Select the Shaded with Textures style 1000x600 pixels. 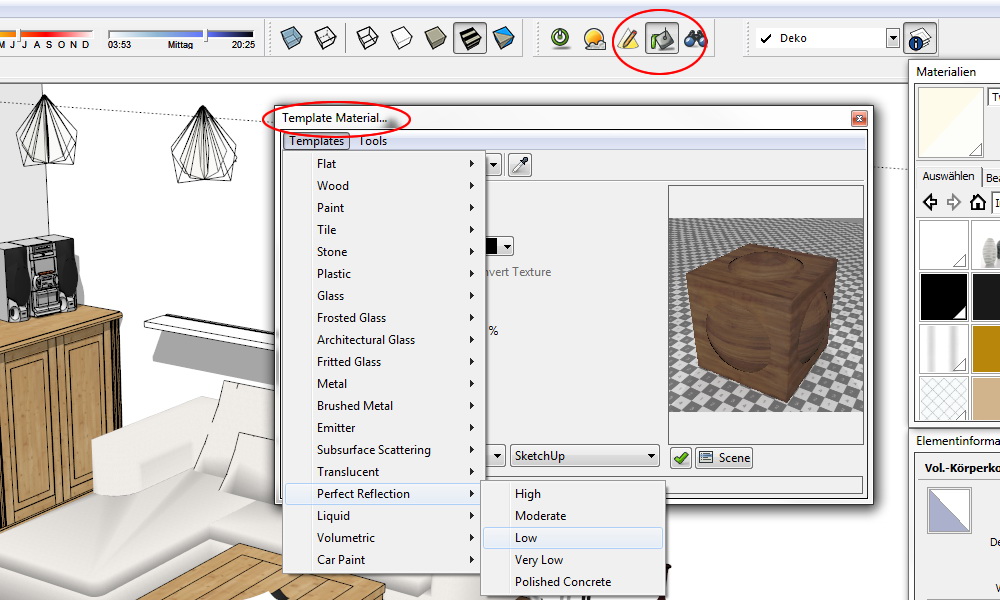click(x=468, y=39)
